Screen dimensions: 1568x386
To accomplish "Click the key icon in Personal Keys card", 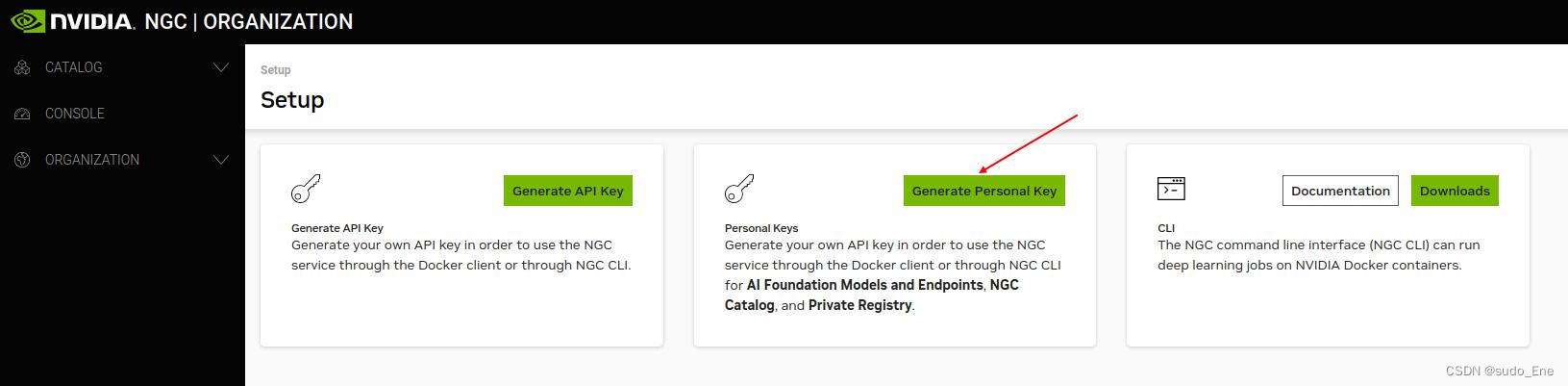I will tap(739, 189).
